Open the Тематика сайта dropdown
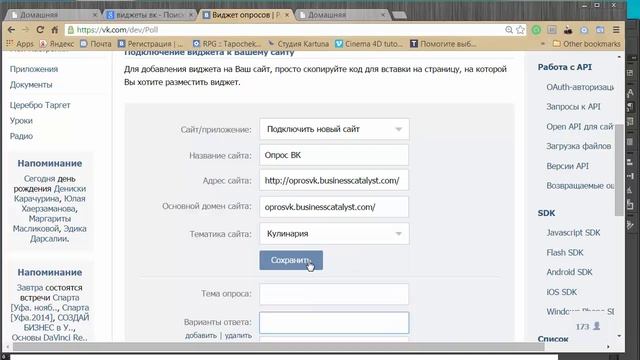 pyautogui.click(x=334, y=234)
